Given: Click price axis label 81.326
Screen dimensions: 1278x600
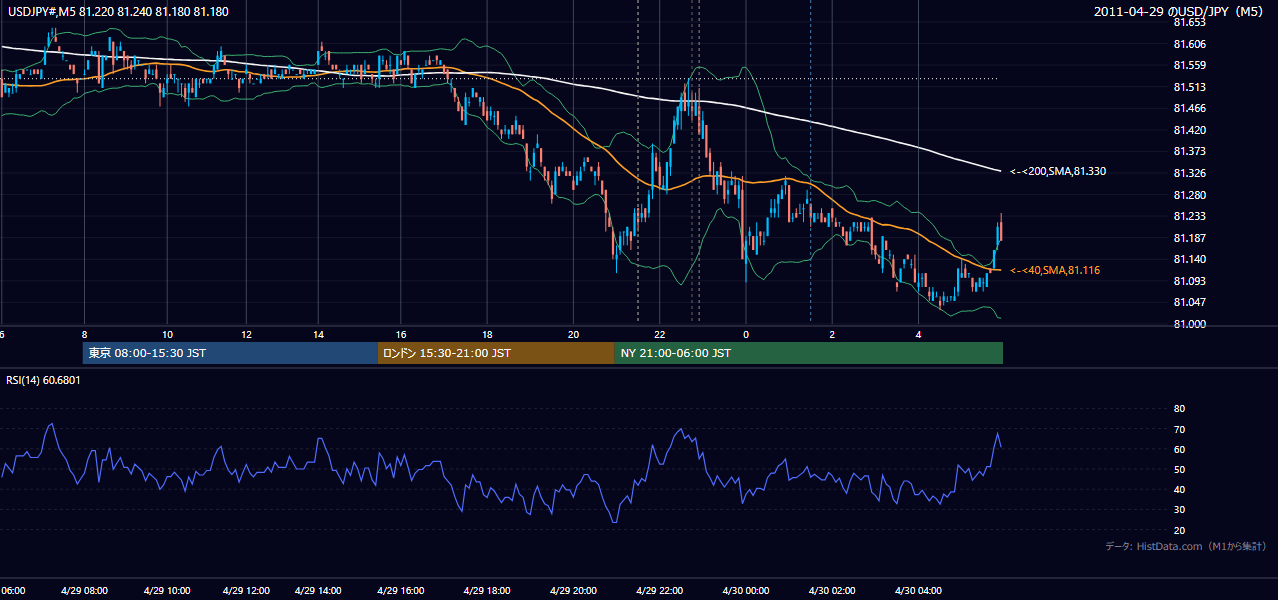Looking at the screenshot, I should coord(1189,173).
